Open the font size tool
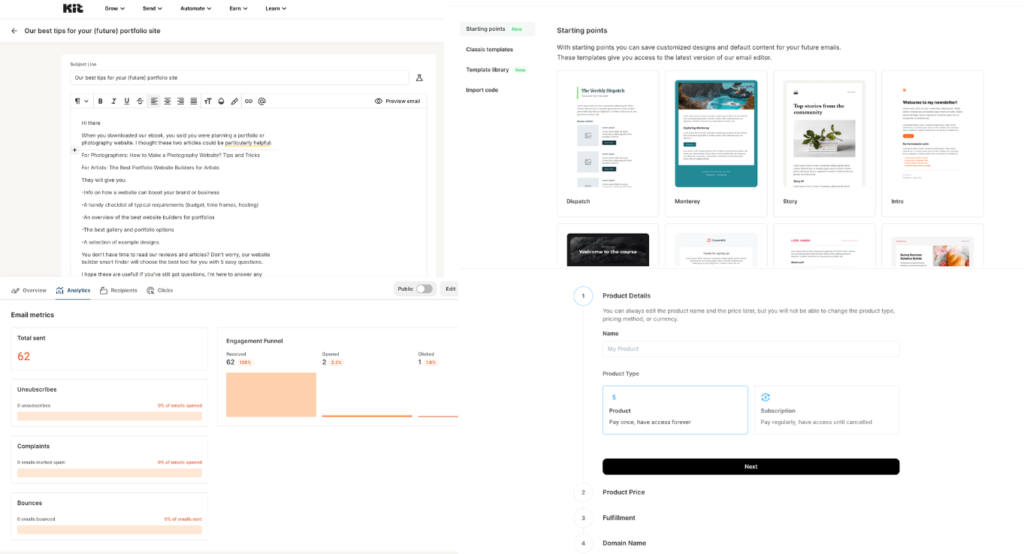 point(208,101)
